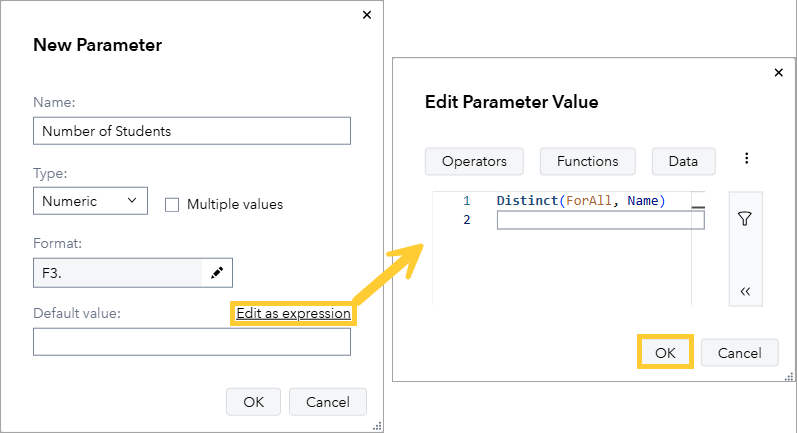
Task: Switch to the Functions tab
Action: click(x=587, y=161)
